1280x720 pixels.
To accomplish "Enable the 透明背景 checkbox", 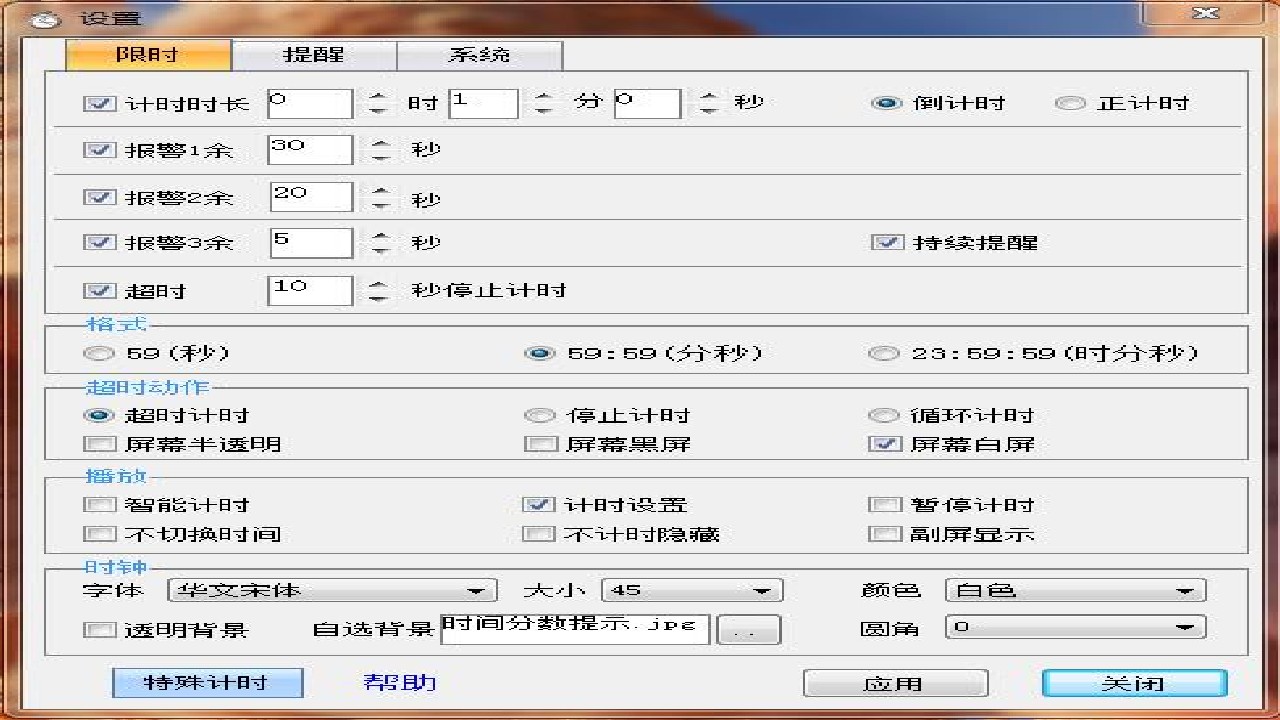I will [99, 630].
